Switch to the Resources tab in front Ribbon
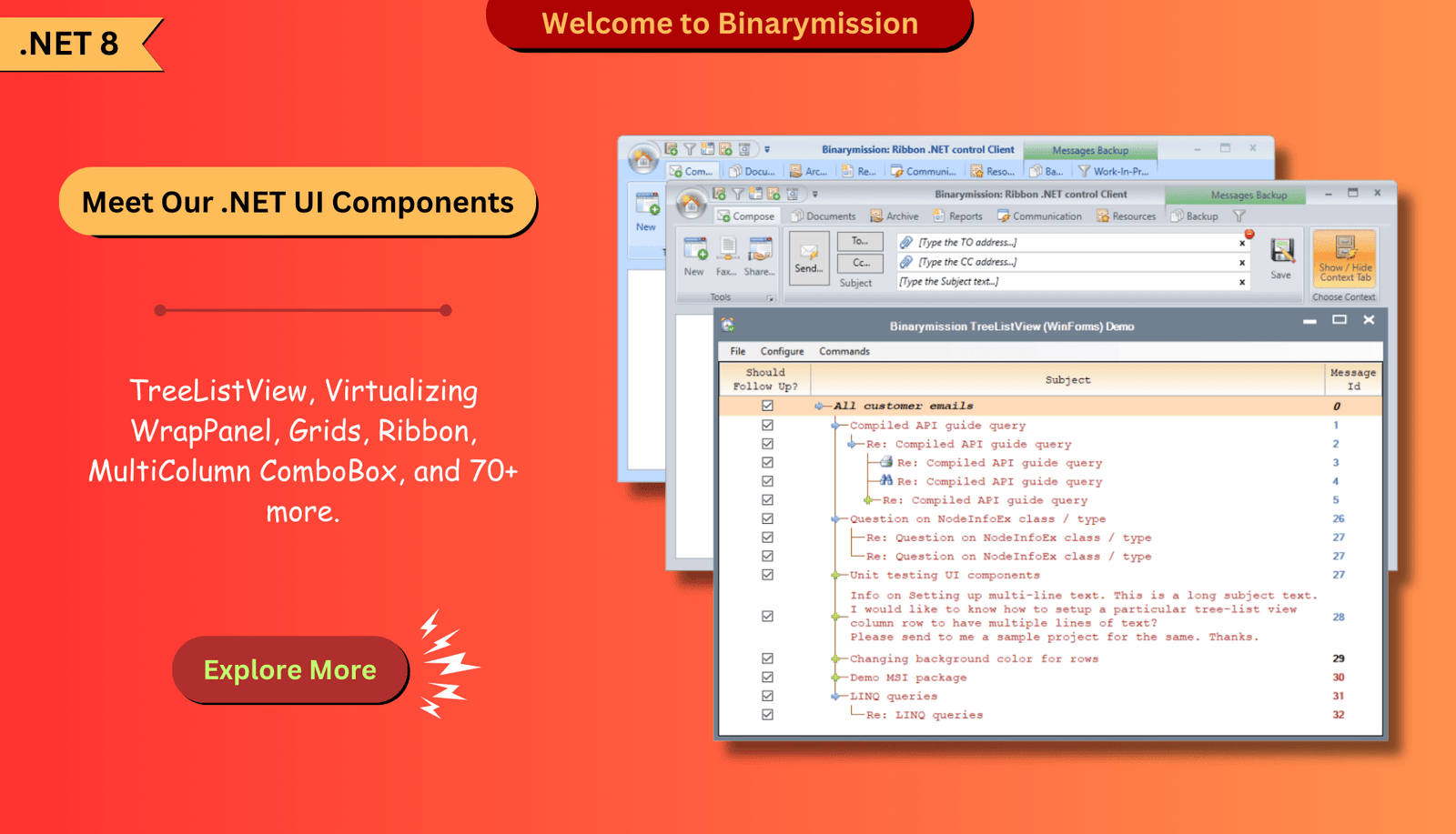 [x=1126, y=216]
